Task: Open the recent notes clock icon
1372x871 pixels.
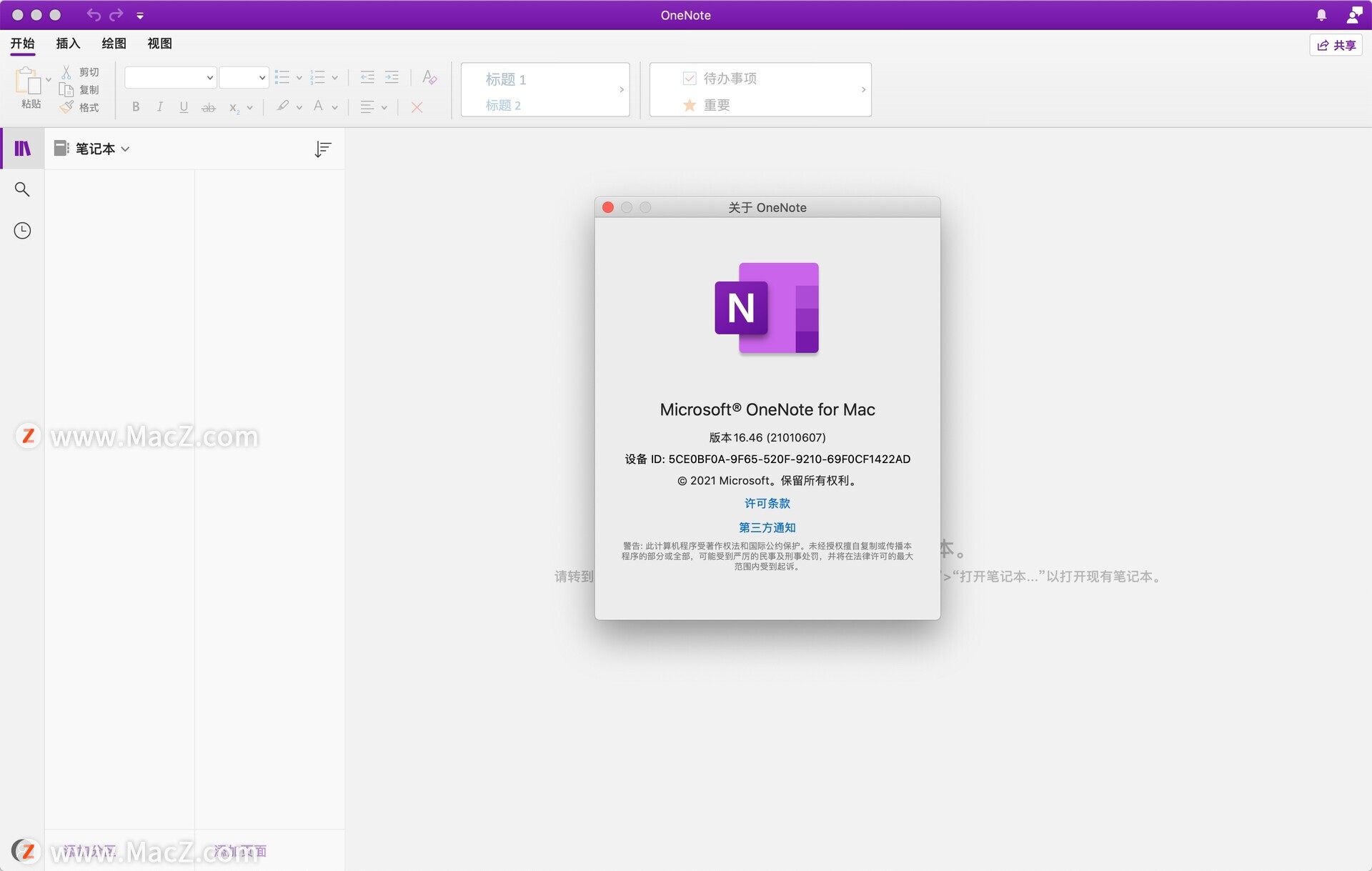Action: [23, 231]
